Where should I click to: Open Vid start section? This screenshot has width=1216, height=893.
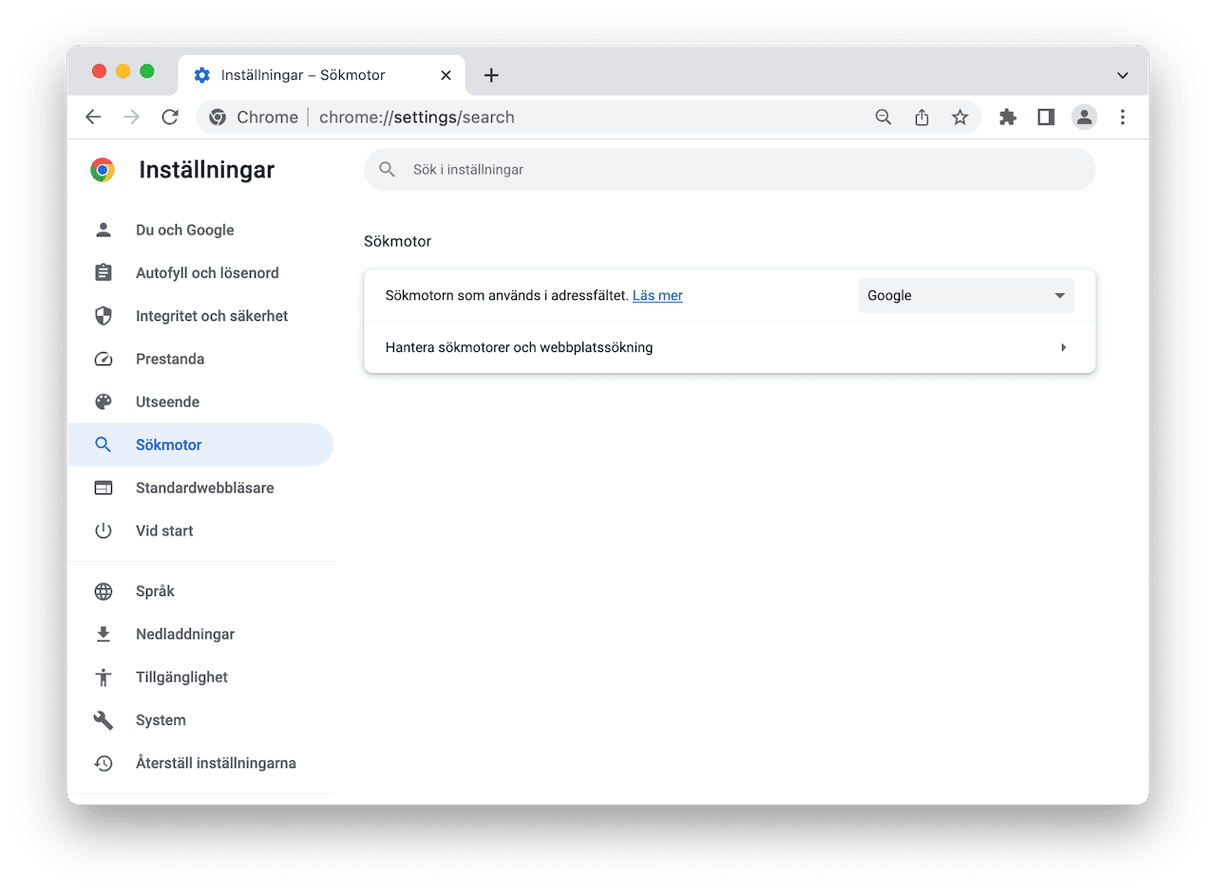pyautogui.click(x=200, y=531)
